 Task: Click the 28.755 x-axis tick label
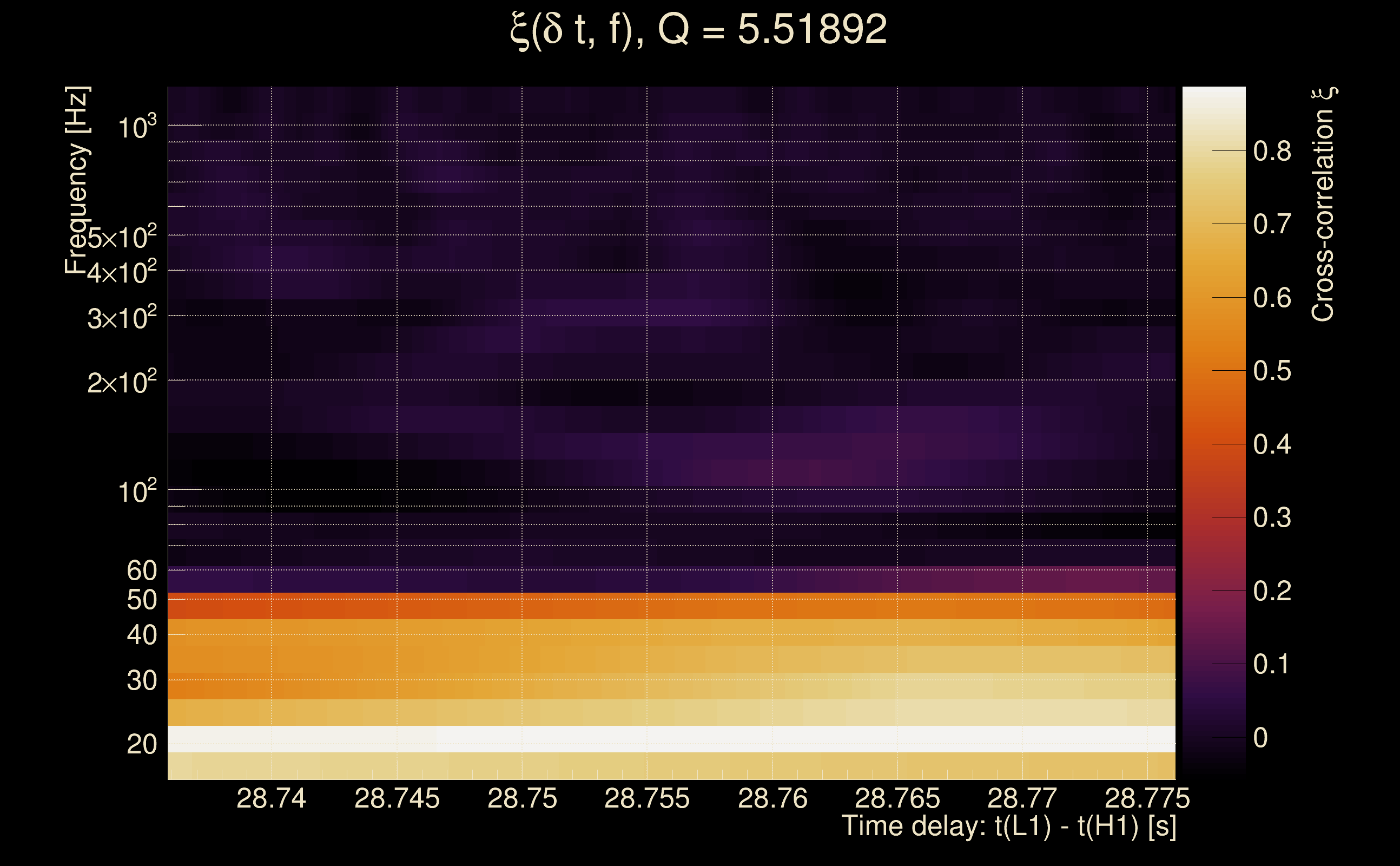647,798
